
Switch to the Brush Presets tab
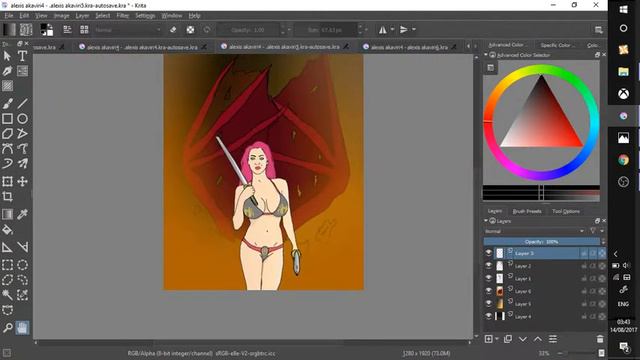click(x=527, y=211)
